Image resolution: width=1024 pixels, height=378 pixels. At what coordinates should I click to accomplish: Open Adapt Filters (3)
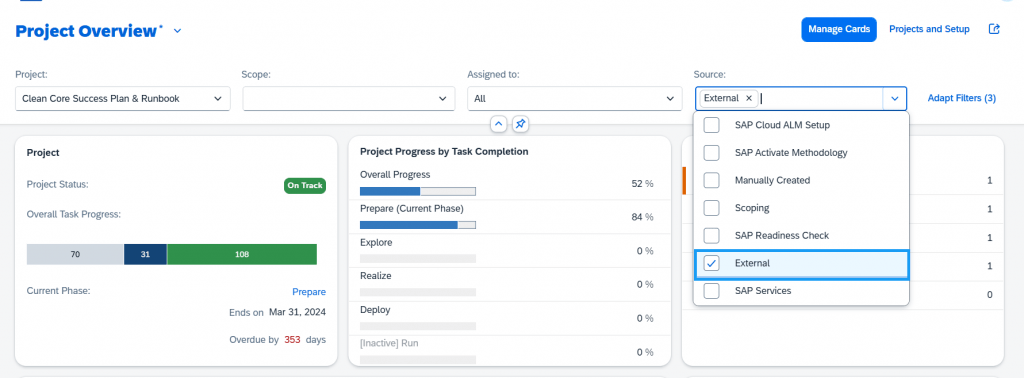[961, 98]
